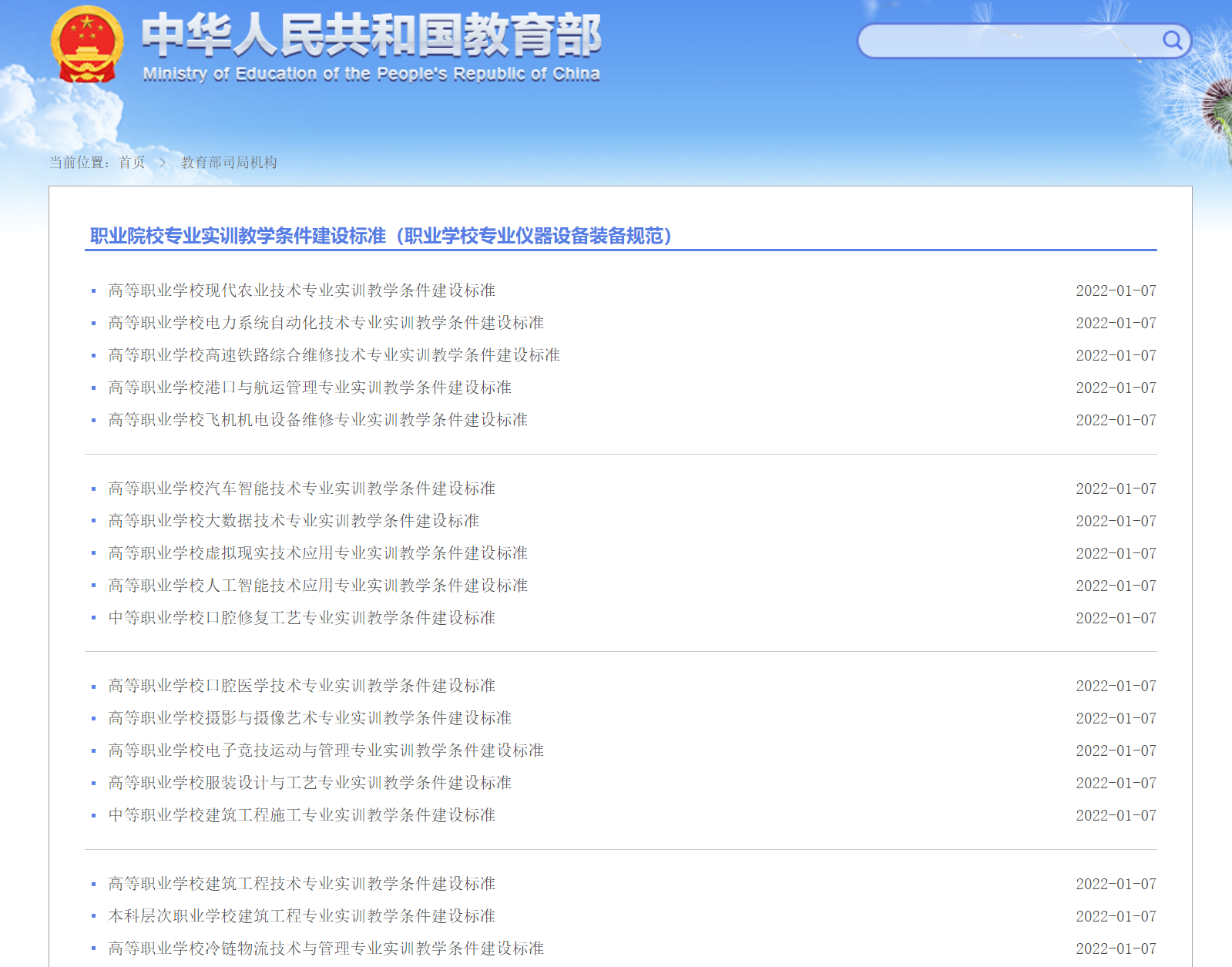Viewport: 1232px width, 967px height.
Task: Open 教育部司局机构 breadcrumb link
Action: pyautogui.click(x=229, y=163)
